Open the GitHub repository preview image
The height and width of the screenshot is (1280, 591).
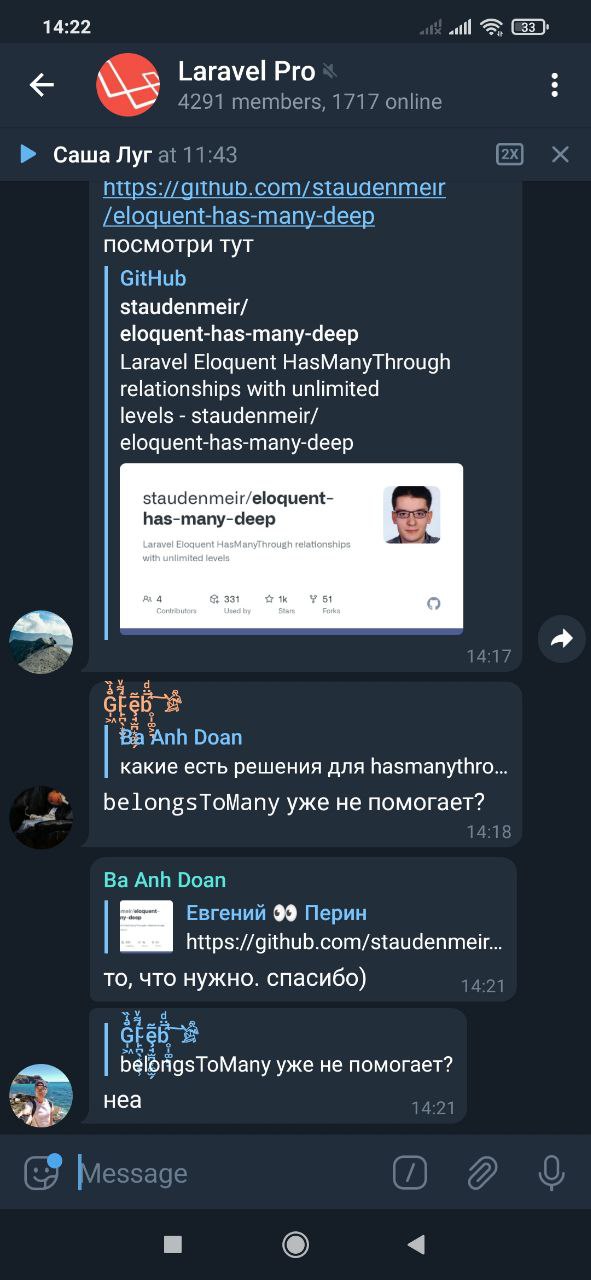(x=291, y=549)
